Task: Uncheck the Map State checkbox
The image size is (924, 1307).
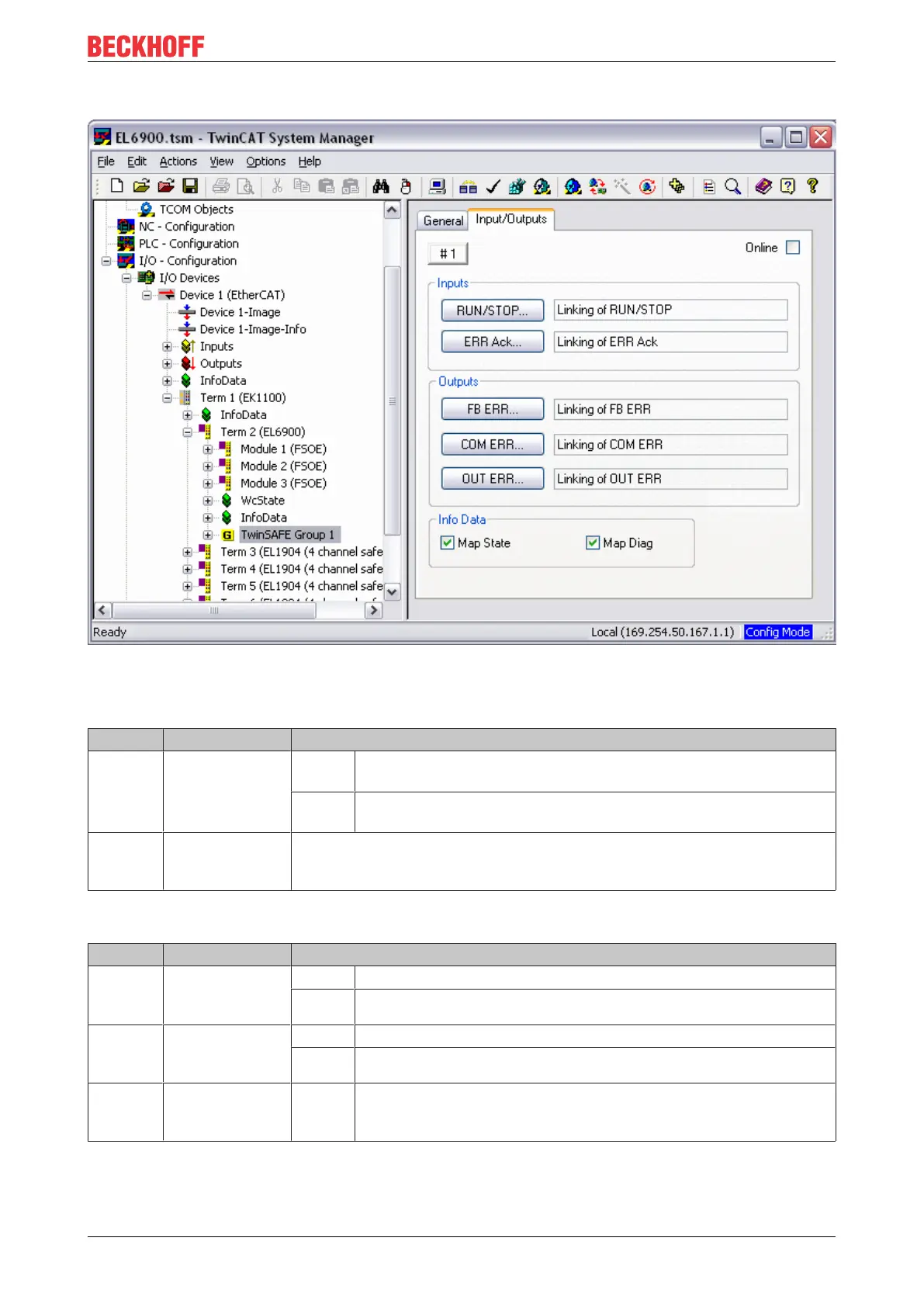Action: (x=447, y=543)
